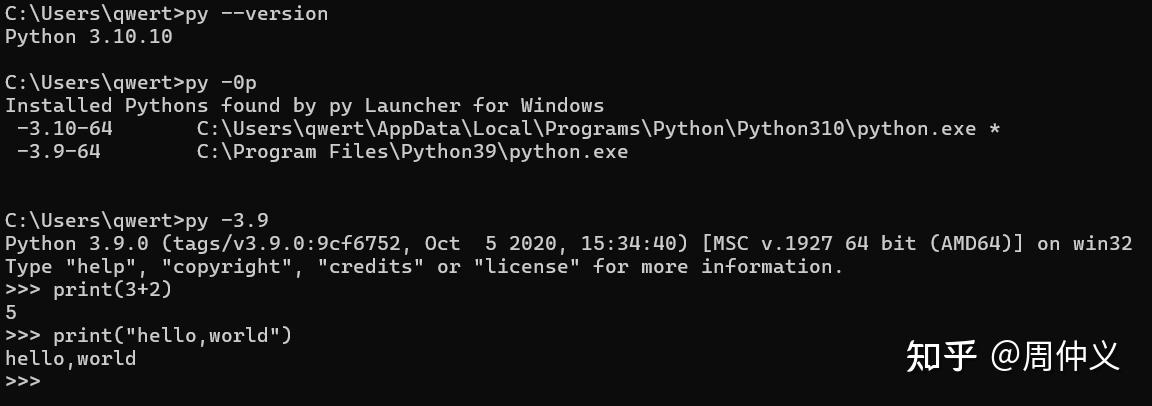Click the word "license" in the banner

(x=527, y=266)
